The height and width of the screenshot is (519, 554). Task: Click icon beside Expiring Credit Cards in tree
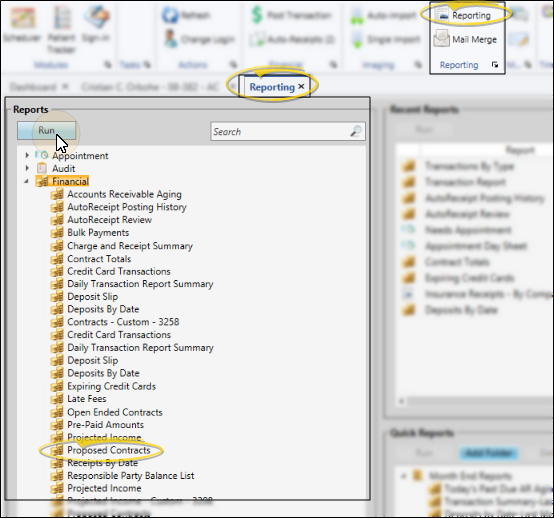(57, 386)
